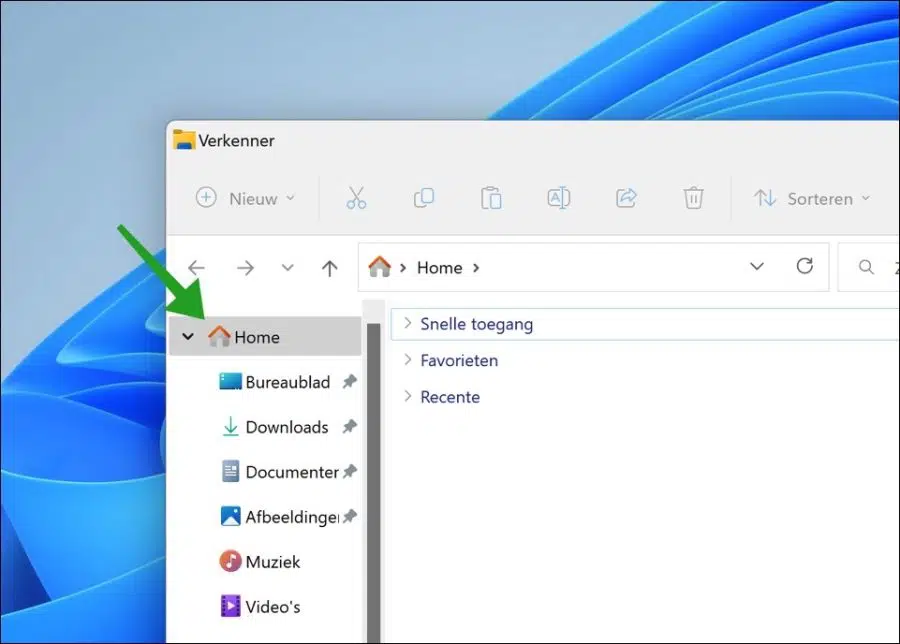Screen dimensions: 900x644
Task: Open Muziek in the sidebar
Action: coord(259,561)
